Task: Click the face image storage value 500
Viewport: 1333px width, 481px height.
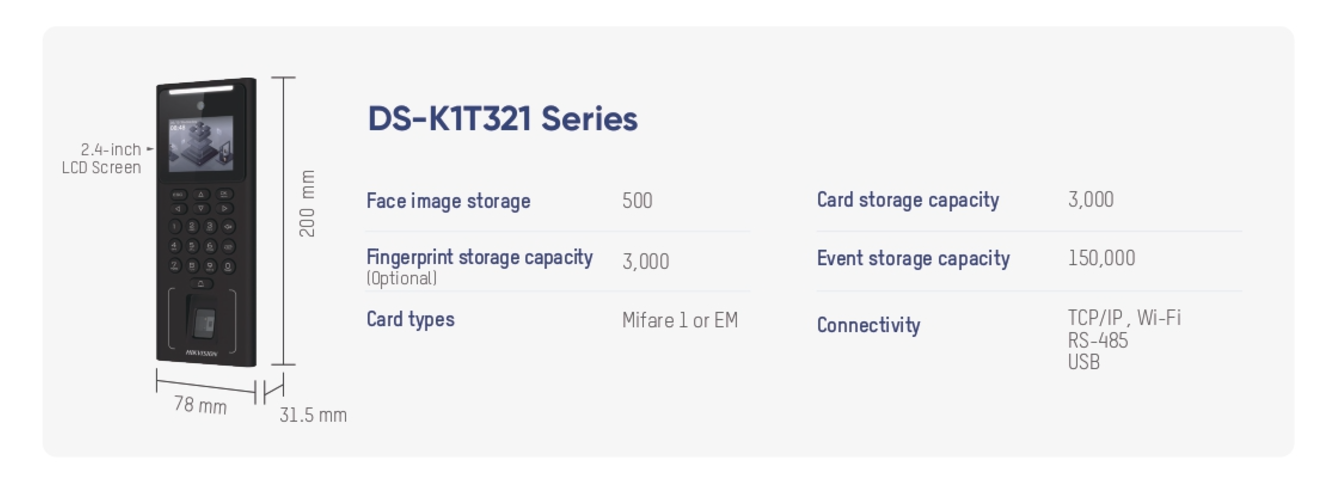Action: coord(637,200)
